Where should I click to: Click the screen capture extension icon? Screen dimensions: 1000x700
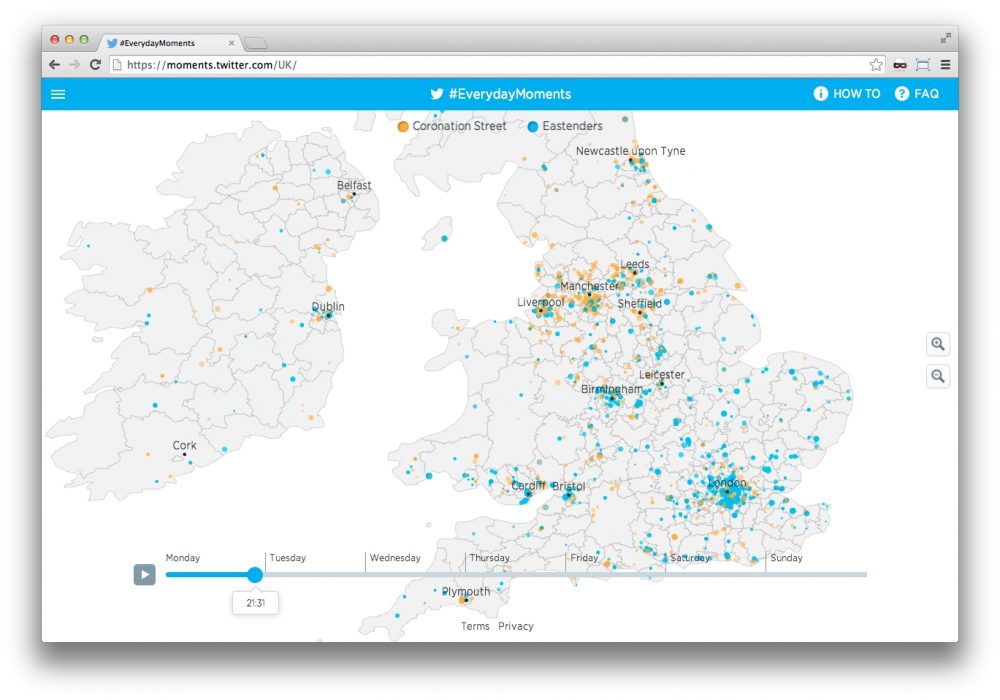point(923,64)
